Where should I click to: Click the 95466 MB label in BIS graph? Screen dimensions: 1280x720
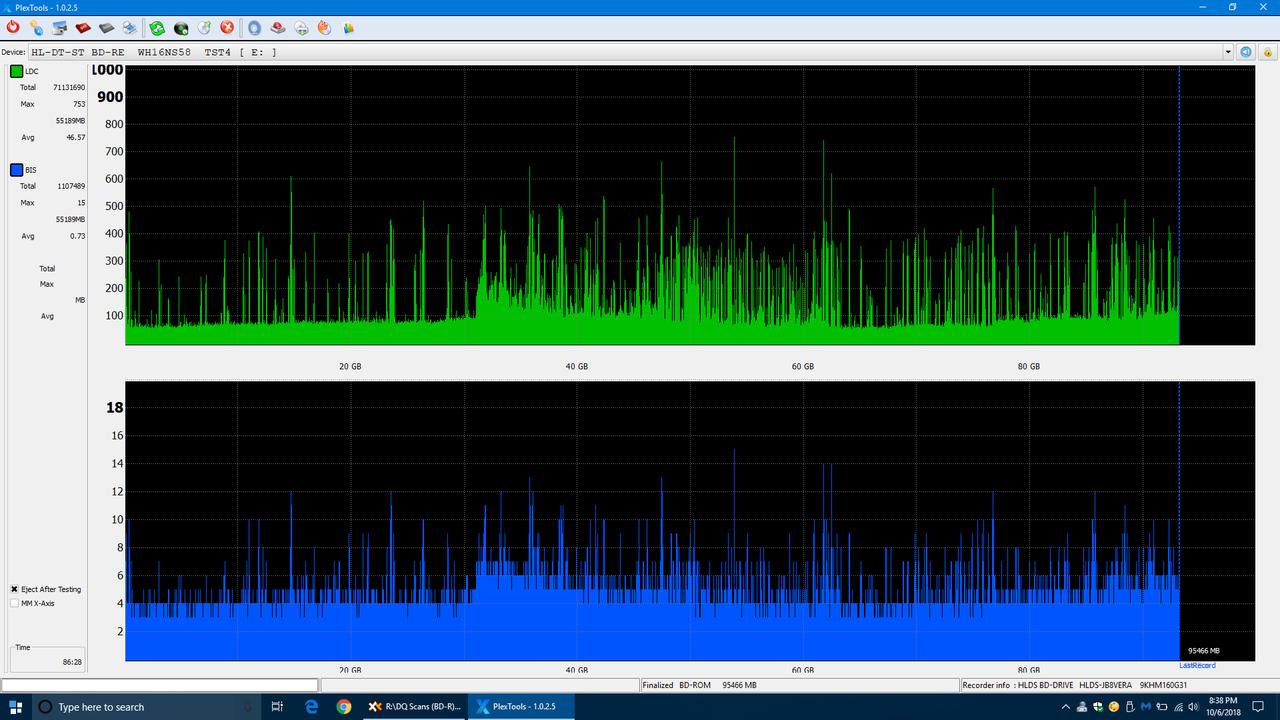pyautogui.click(x=1204, y=651)
